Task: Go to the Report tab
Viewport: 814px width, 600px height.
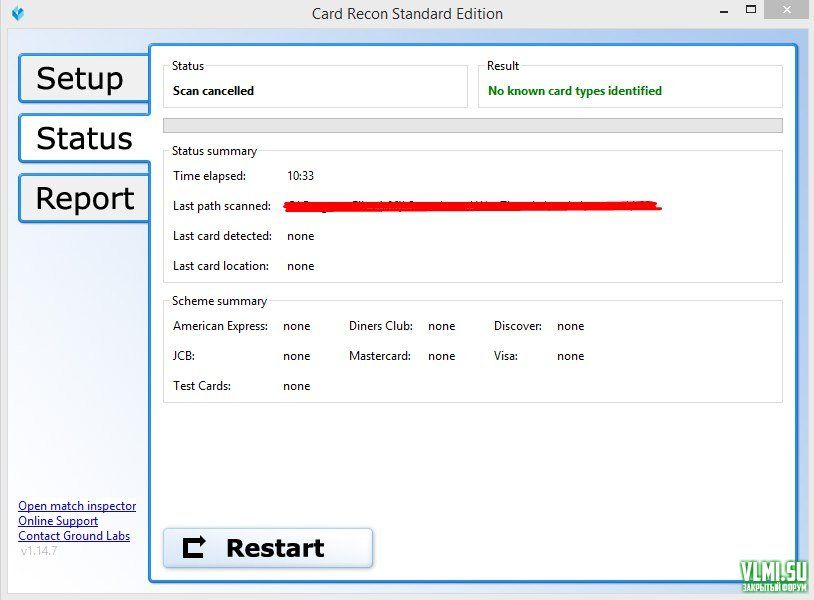Action: (x=84, y=199)
